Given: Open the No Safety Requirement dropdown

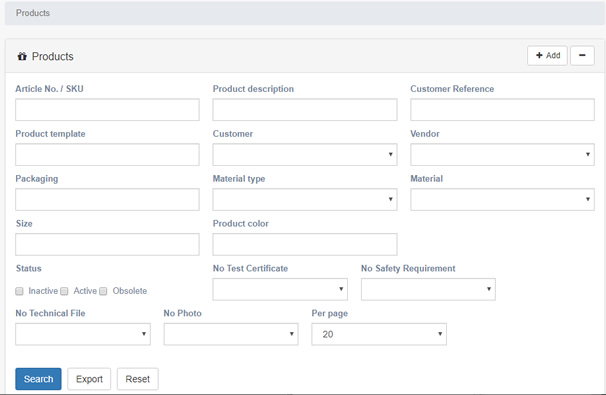Looking at the screenshot, I should click(428, 289).
